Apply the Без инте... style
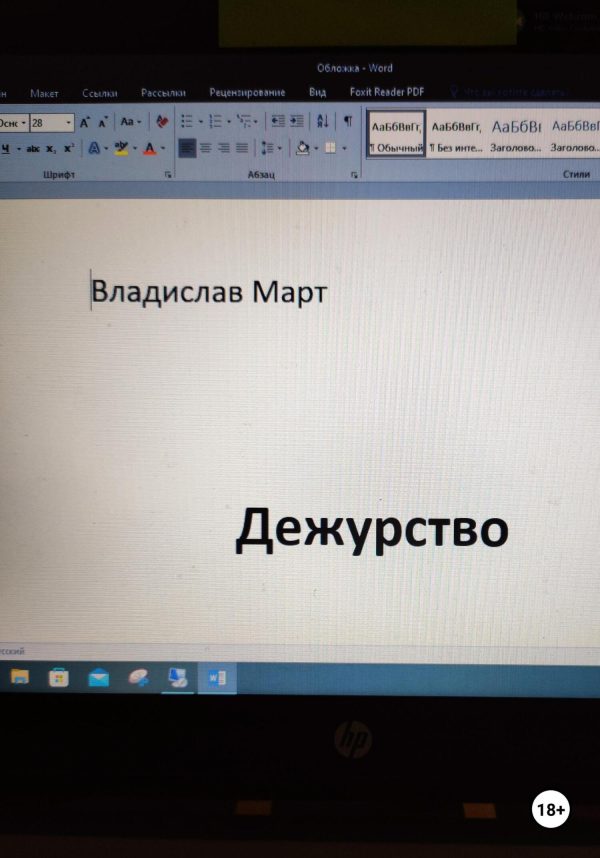 pos(456,135)
